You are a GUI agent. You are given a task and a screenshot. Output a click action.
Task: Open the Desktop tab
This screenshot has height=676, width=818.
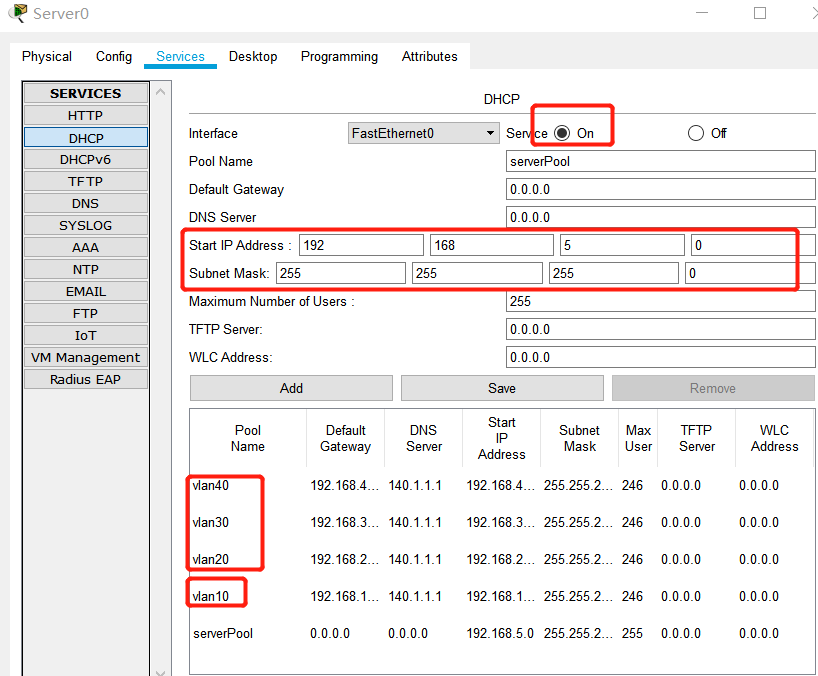tap(253, 57)
